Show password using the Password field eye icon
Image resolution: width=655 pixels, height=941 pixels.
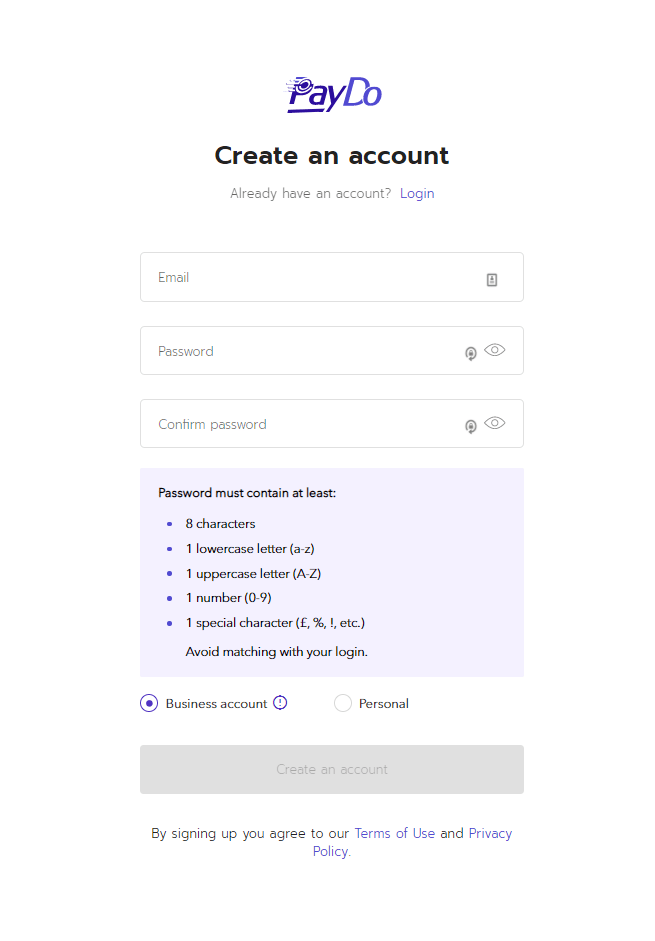click(495, 350)
